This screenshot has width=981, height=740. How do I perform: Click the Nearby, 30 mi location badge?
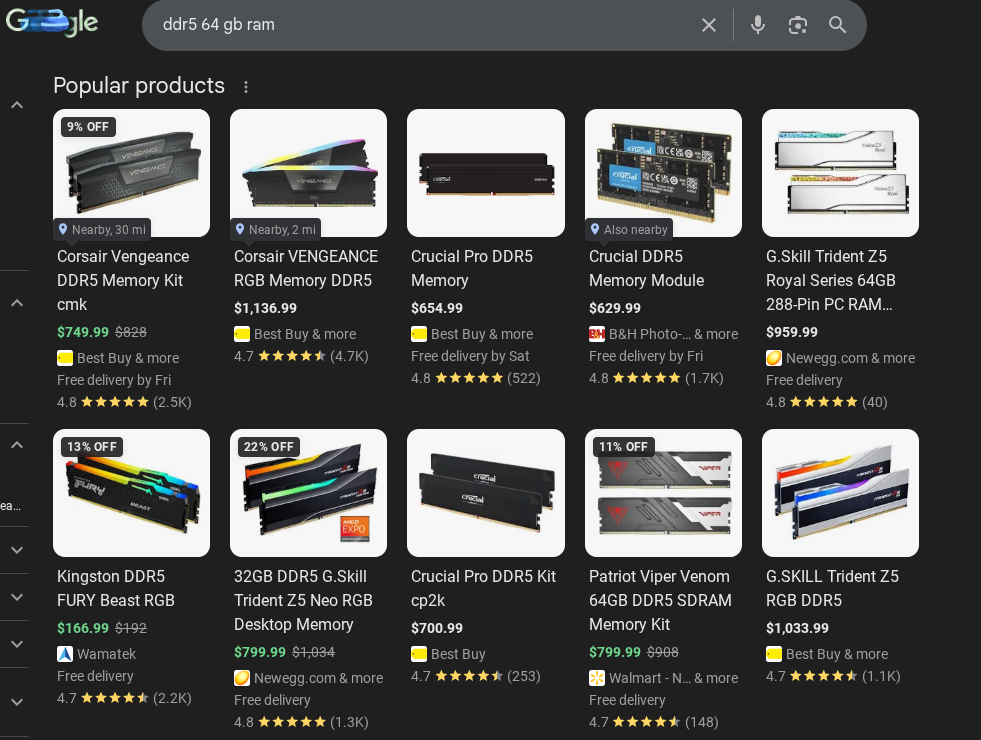[102, 230]
